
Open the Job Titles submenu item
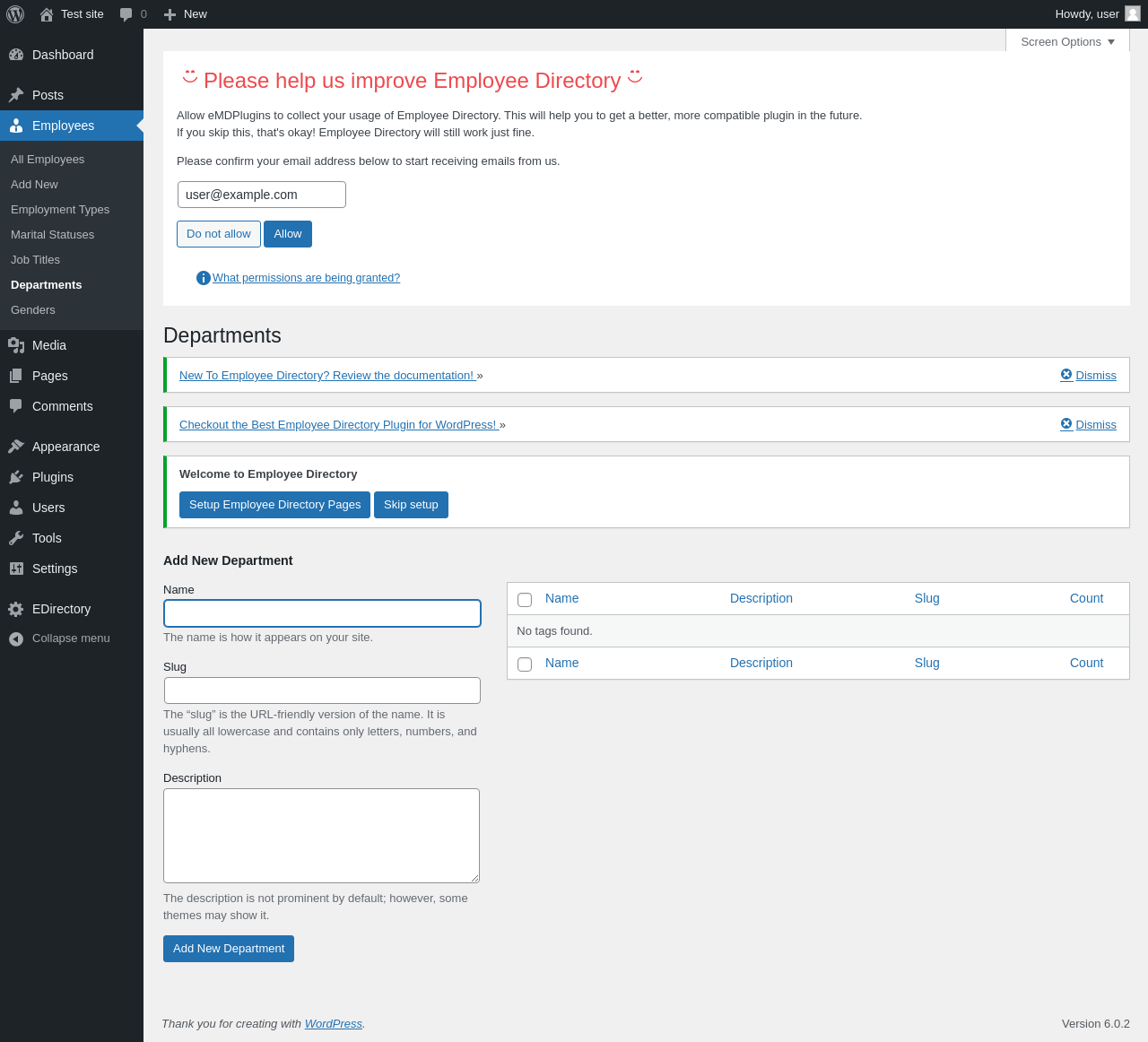coord(35,259)
